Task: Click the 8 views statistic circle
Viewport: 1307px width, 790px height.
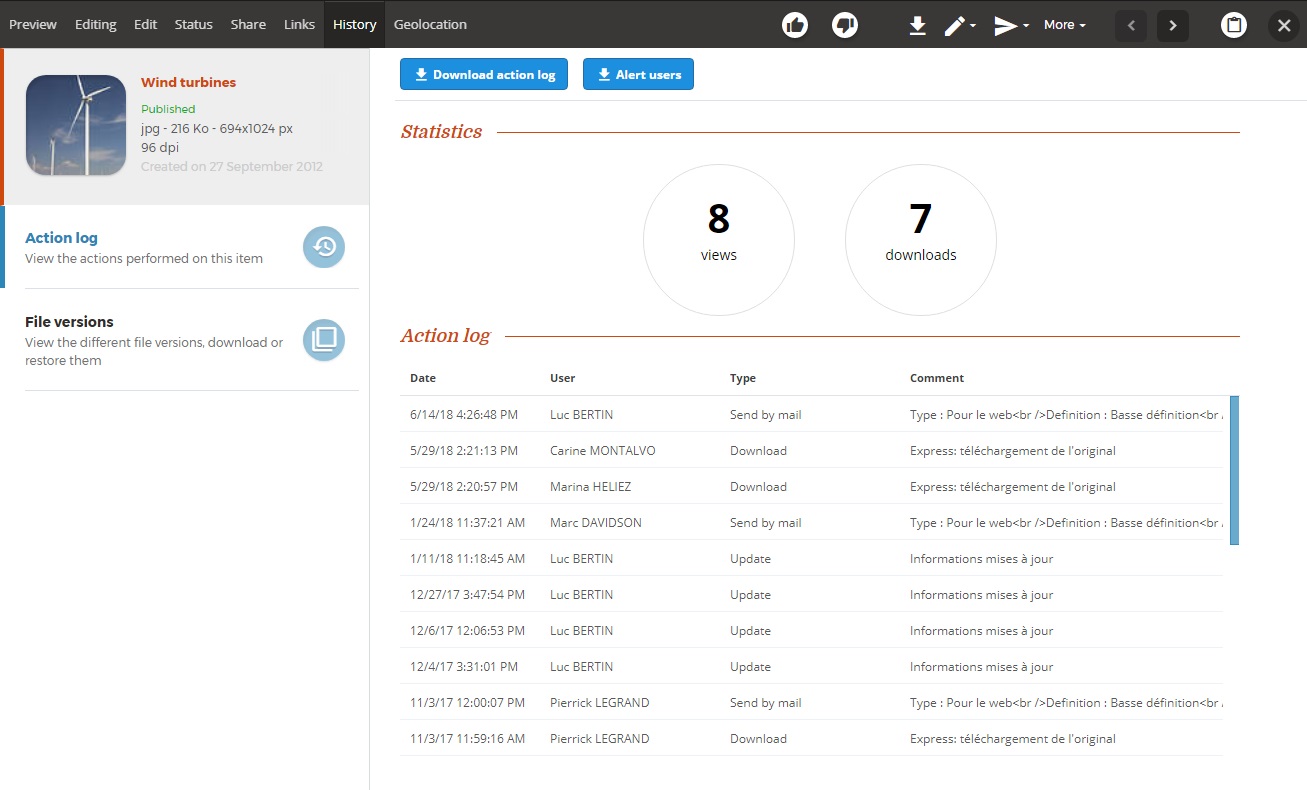Action: pos(719,240)
